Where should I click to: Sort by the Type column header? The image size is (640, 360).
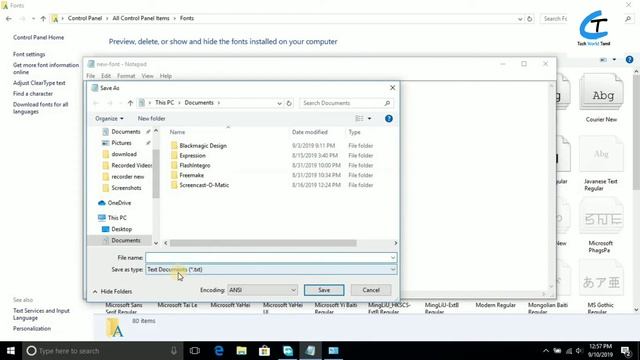coord(354,132)
